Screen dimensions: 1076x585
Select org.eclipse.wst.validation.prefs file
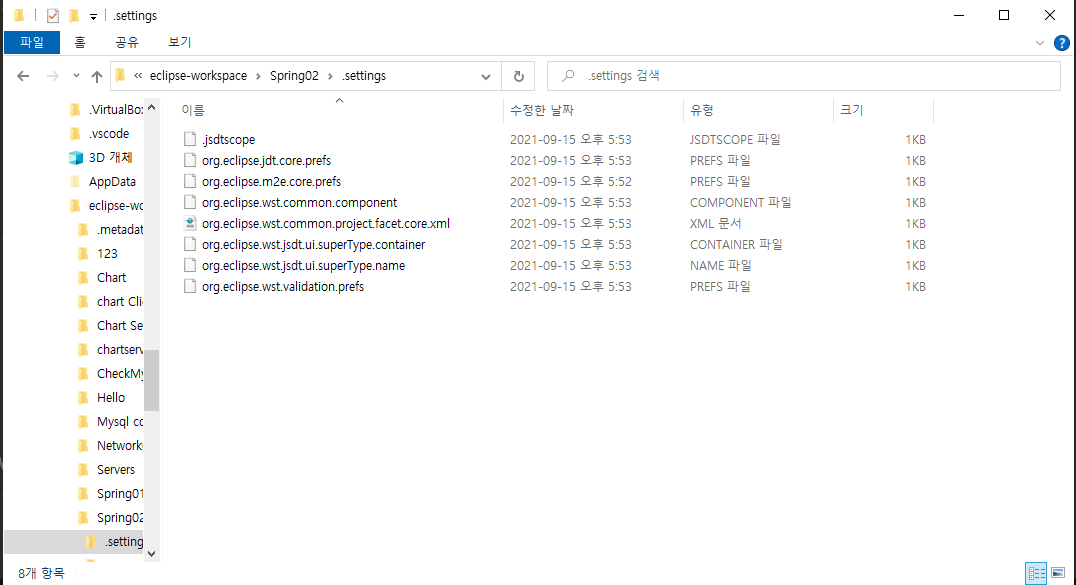click(x=283, y=286)
